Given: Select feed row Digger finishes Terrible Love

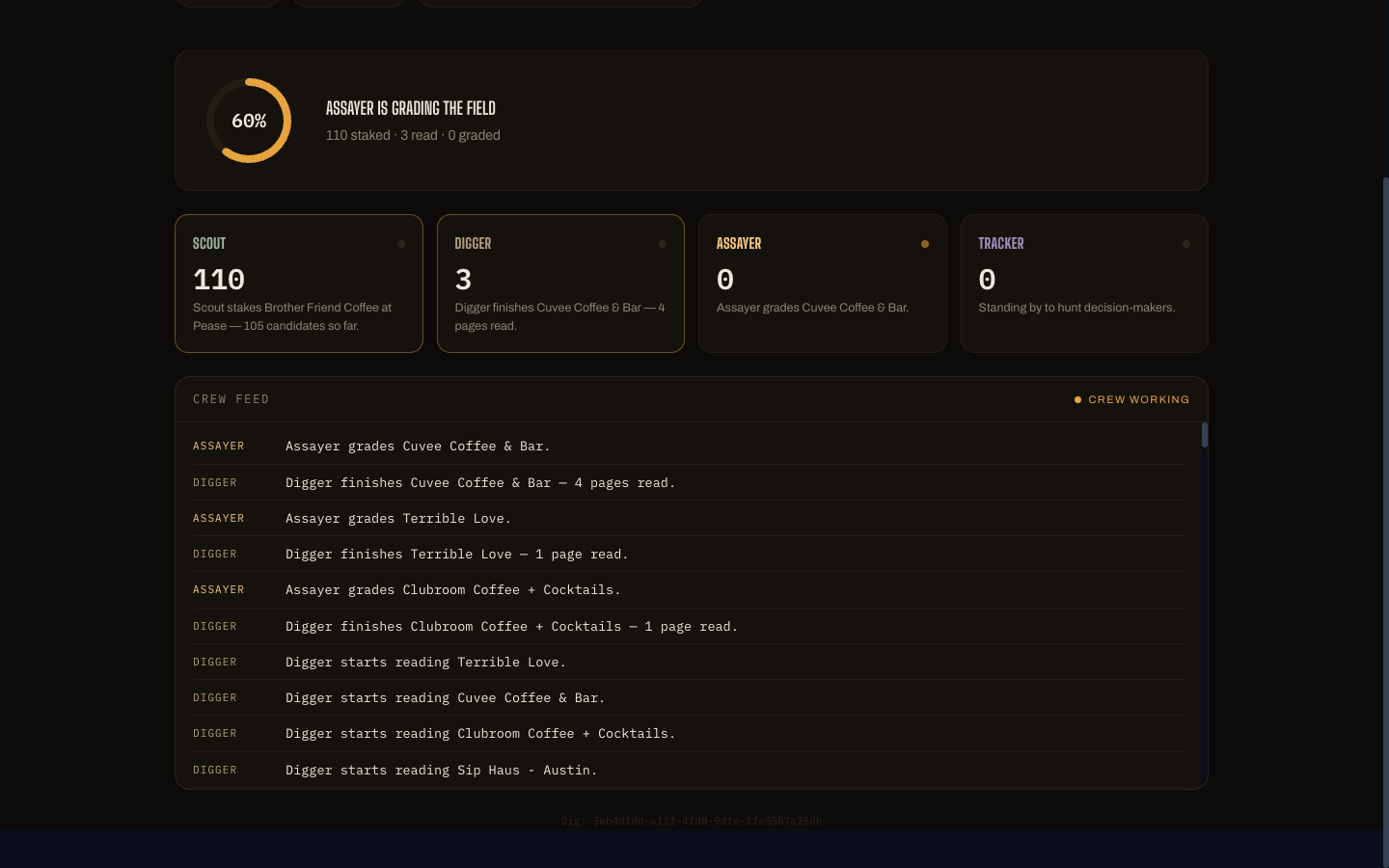Looking at the screenshot, I should (x=689, y=555).
